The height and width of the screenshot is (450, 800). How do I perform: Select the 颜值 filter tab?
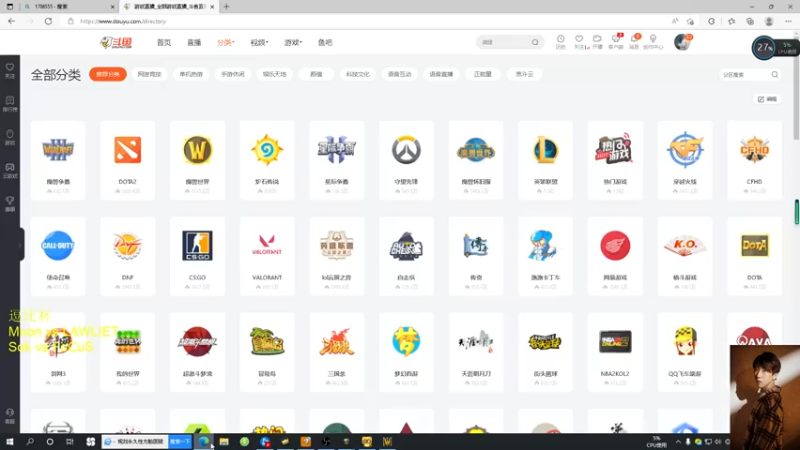(316, 74)
